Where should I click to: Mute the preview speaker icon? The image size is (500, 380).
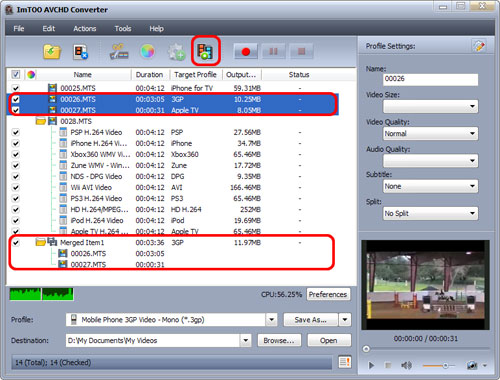pyautogui.click(x=406, y=366)
